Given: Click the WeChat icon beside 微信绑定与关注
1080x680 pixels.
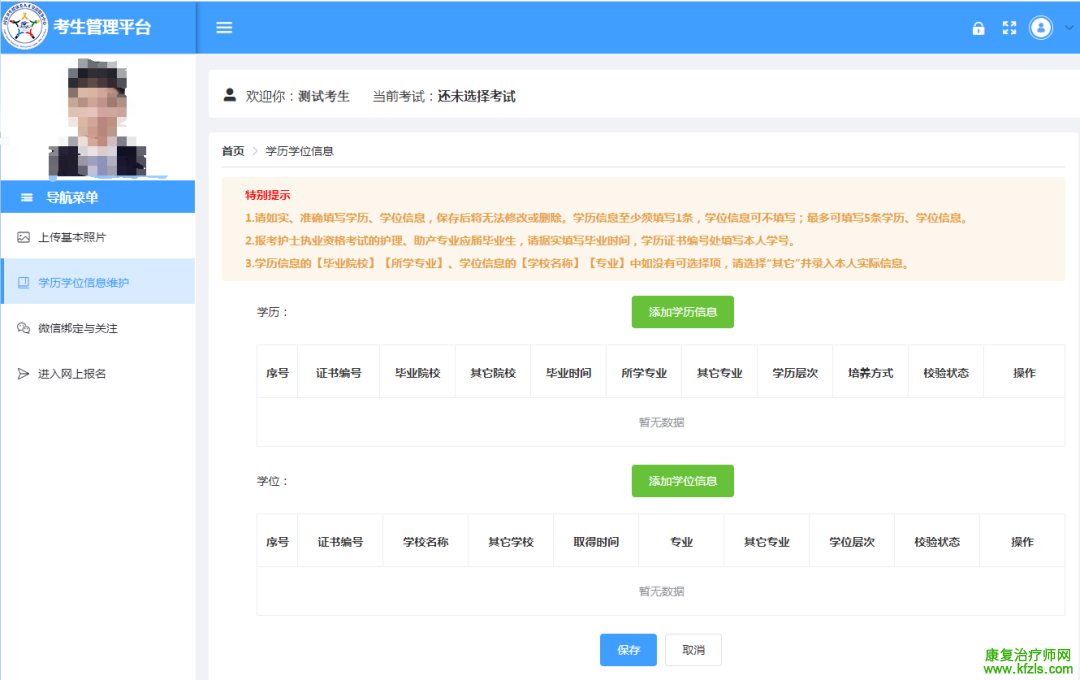Looking at the screenshot, I should click(24, 328).
